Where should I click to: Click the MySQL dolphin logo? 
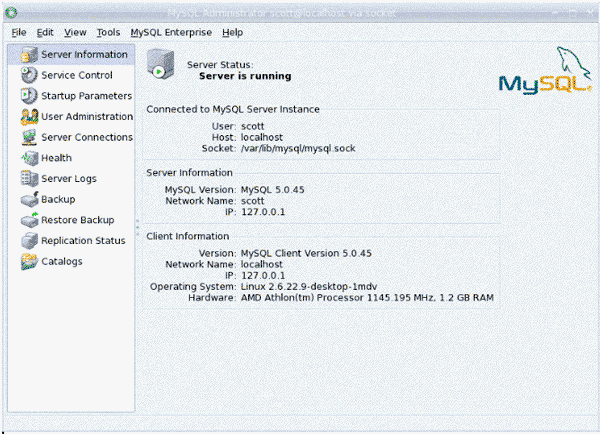(x=545, y=70)
